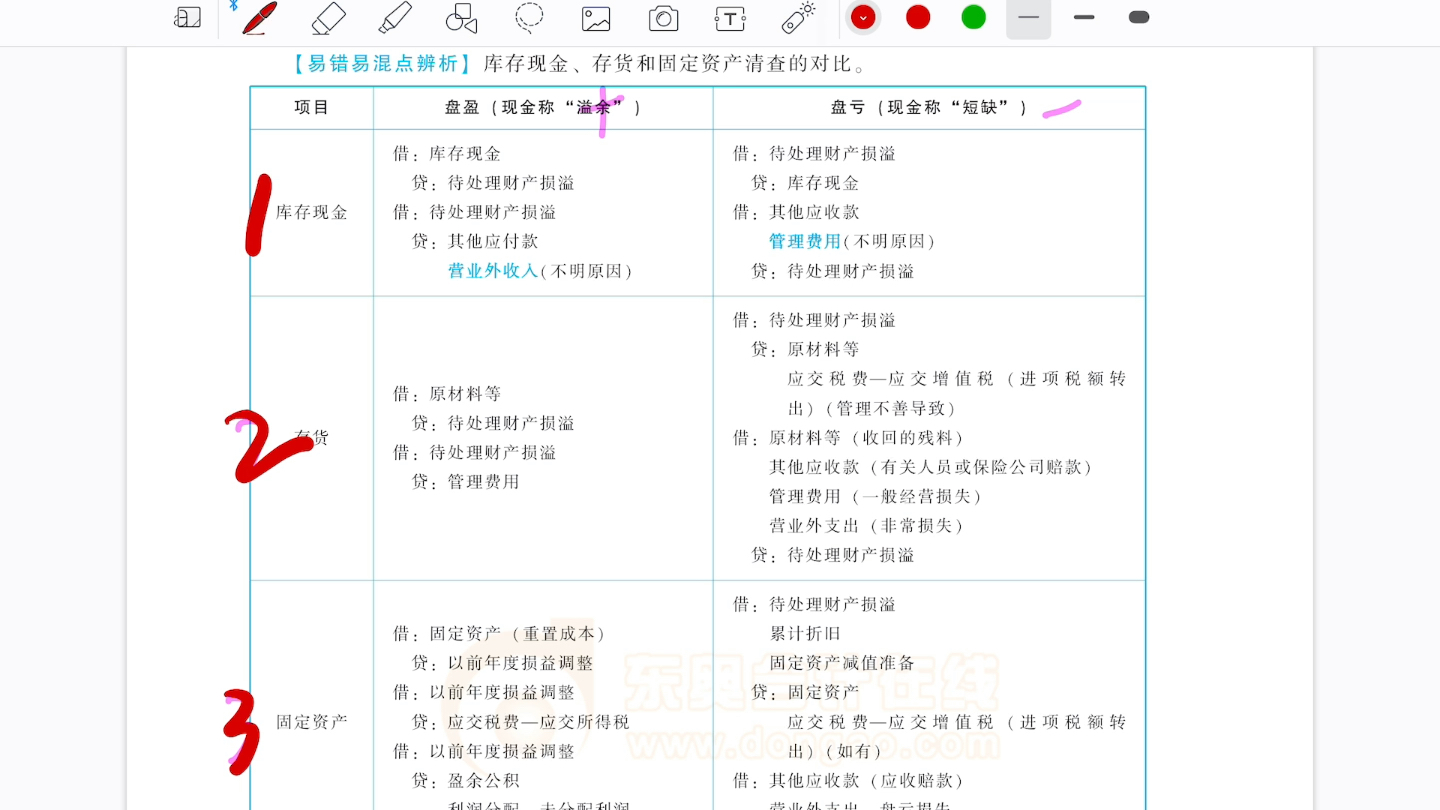
Task: Click '其他应收款（有关人员或保险公司赔款）' line
Action: (932, 467)
